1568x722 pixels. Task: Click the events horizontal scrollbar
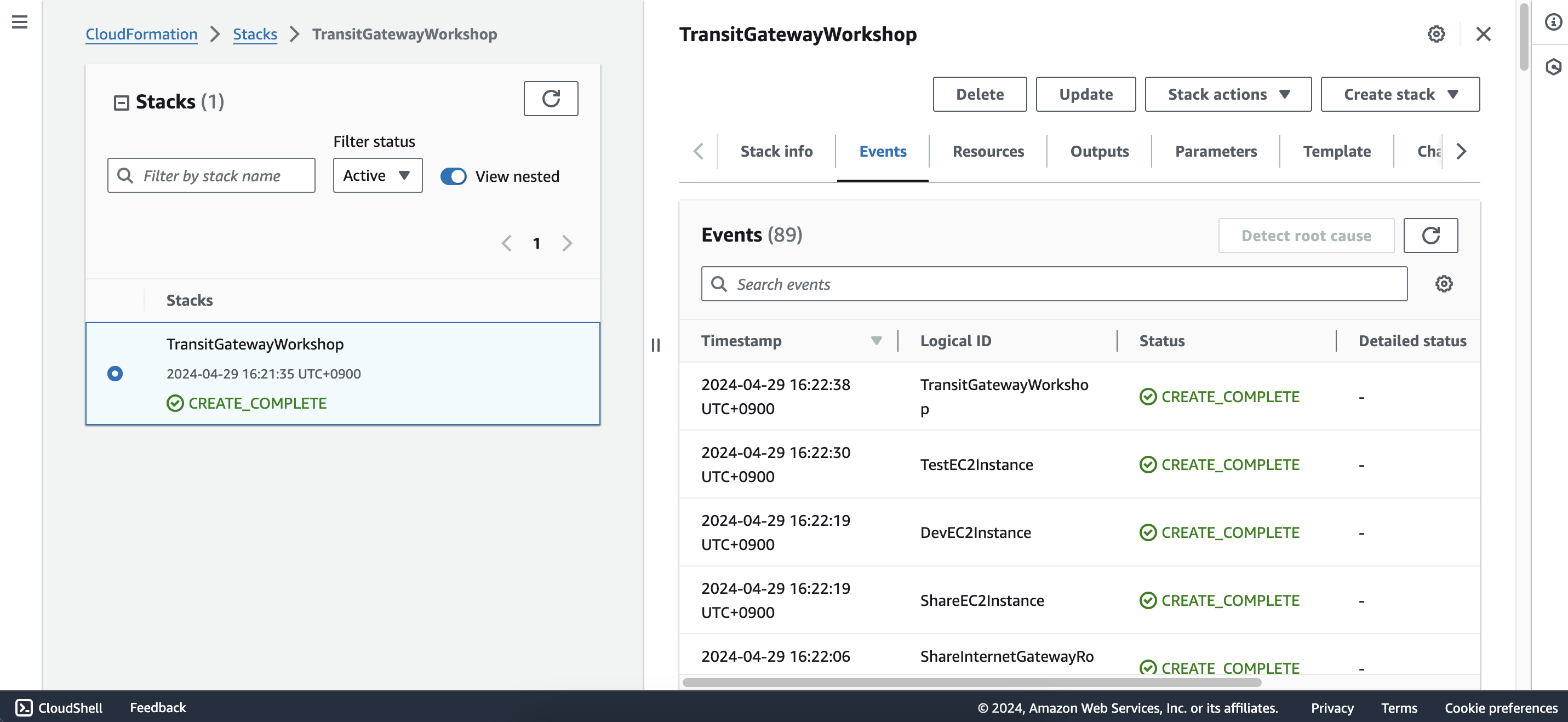click(x=971, y=683)
